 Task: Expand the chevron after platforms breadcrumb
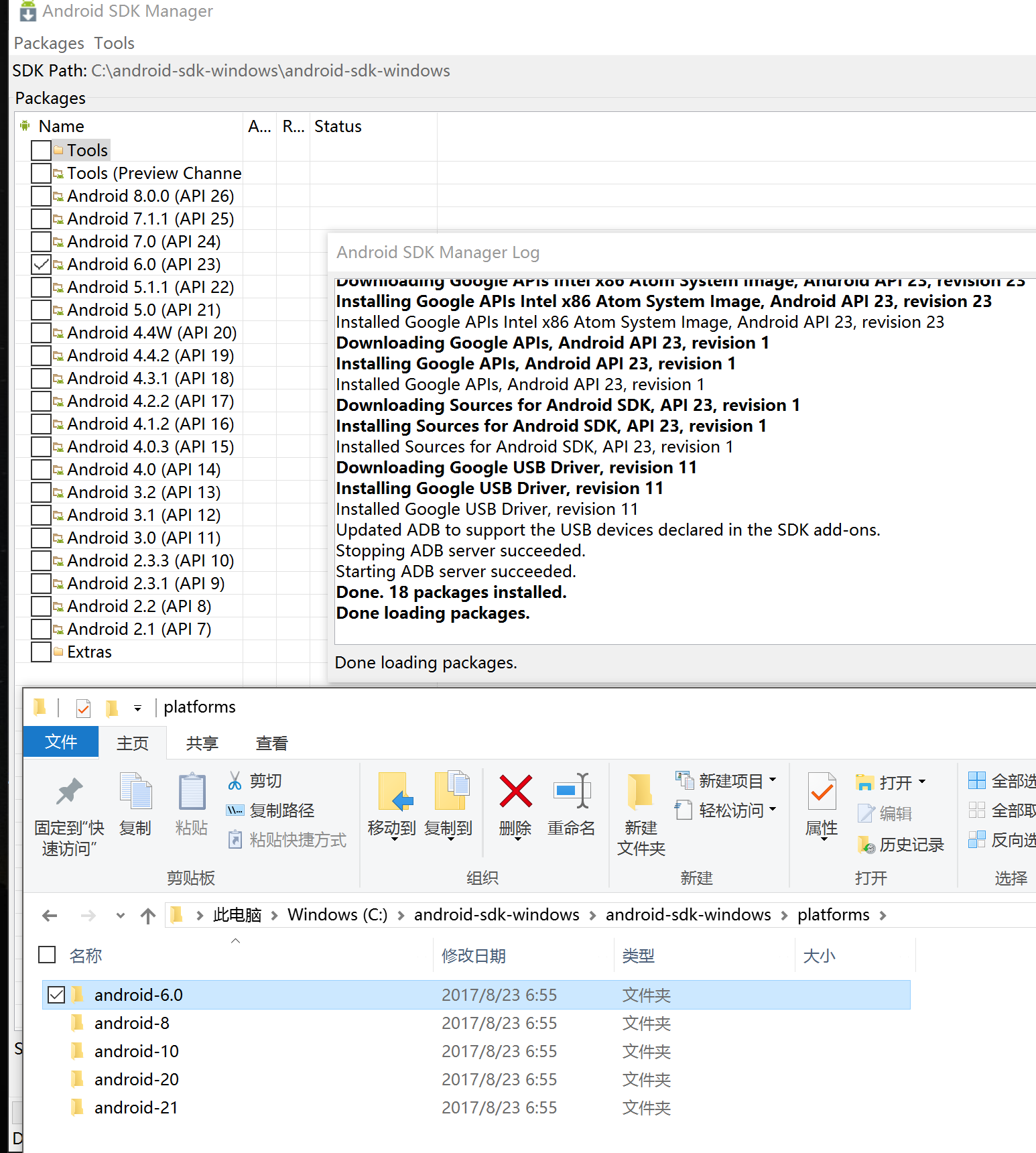[883, 916]
